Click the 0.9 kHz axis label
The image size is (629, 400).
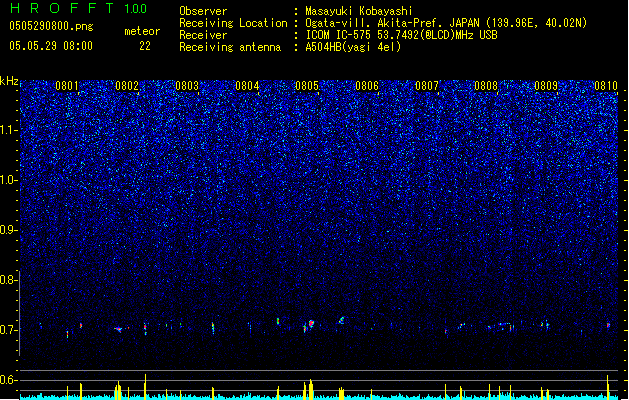(9, 230)
